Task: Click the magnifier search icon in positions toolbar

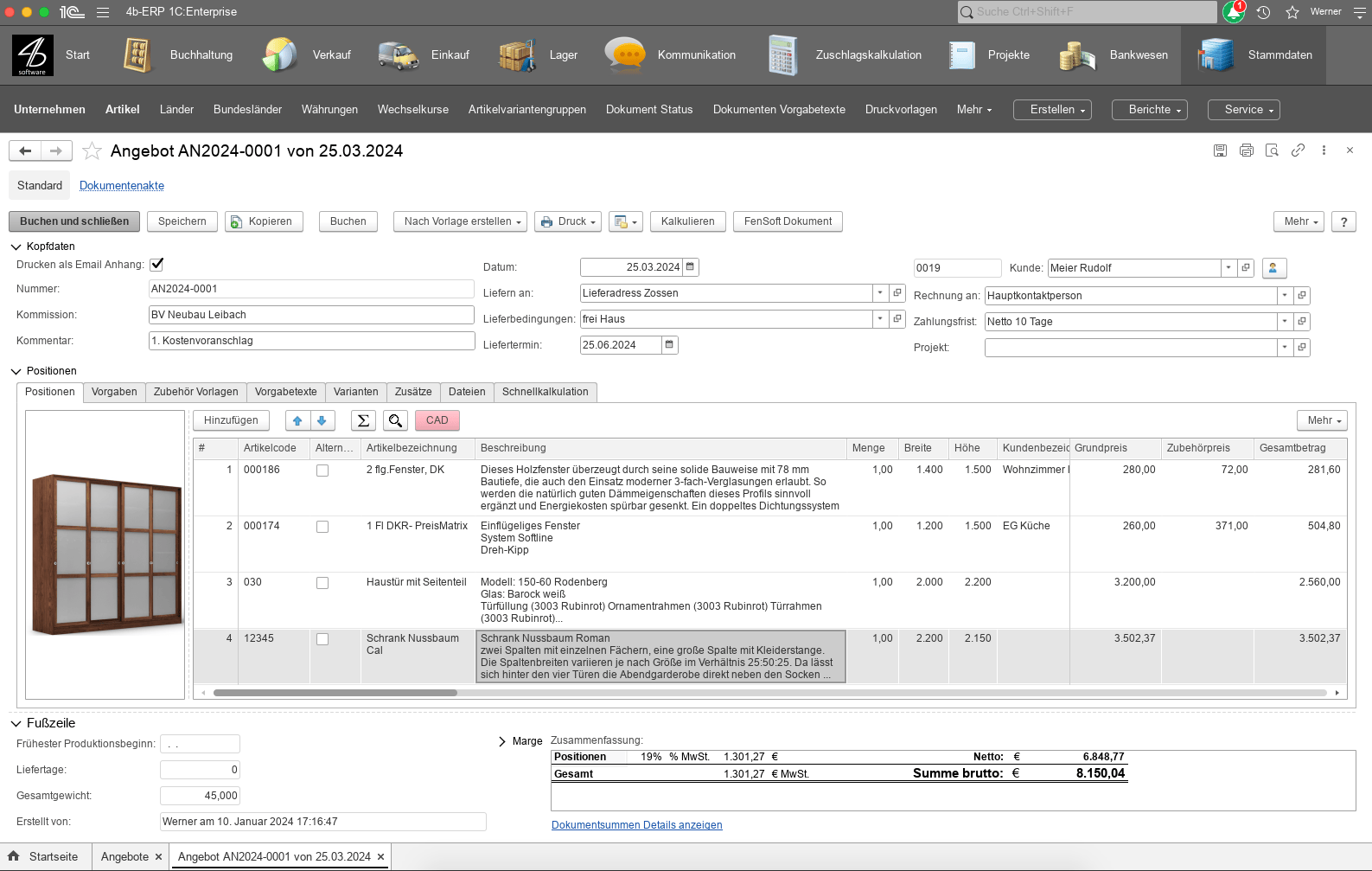Action: click(x=395, y=420)
